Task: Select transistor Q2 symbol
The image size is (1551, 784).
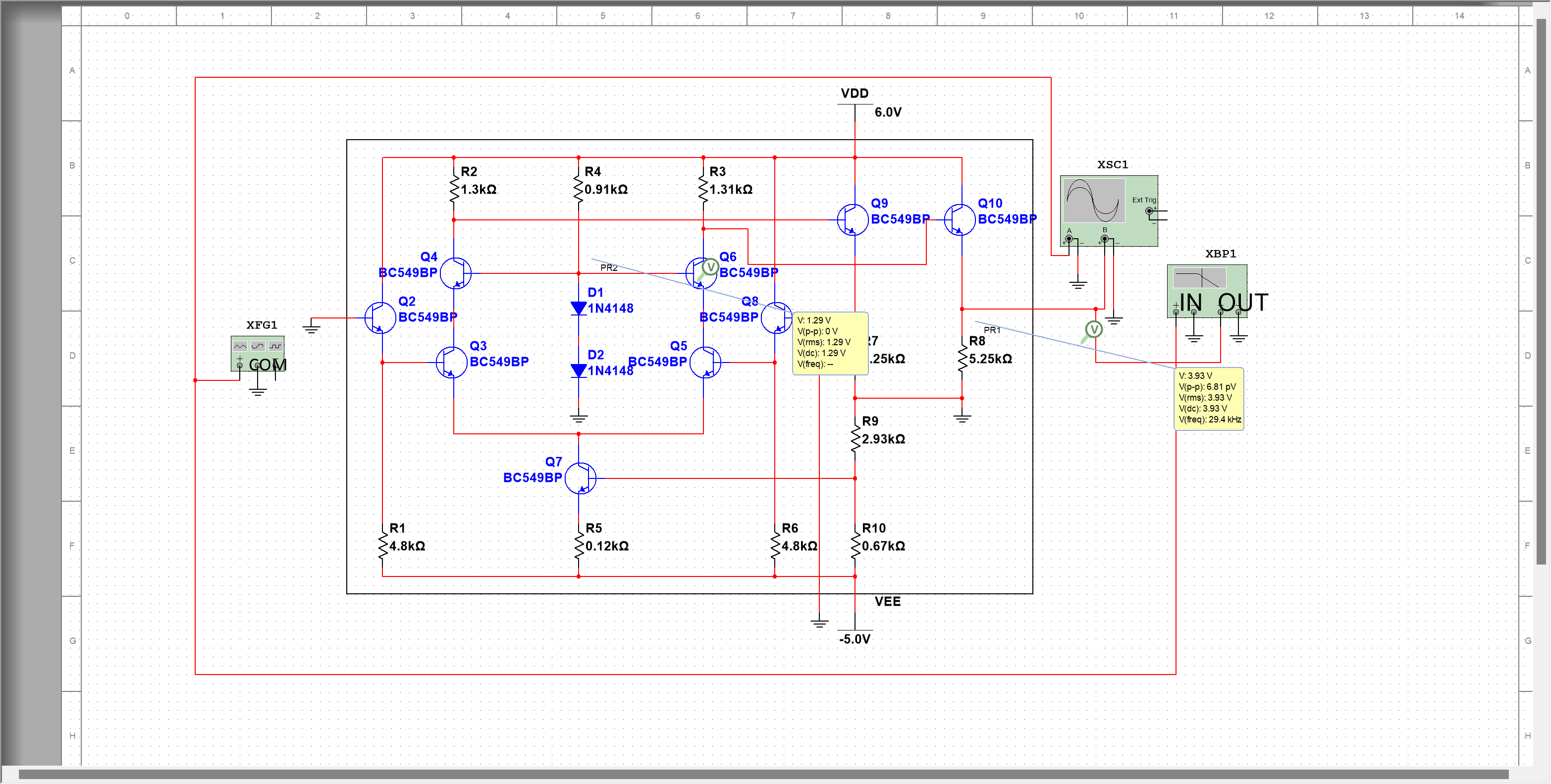Action: (x=380, y=317)
